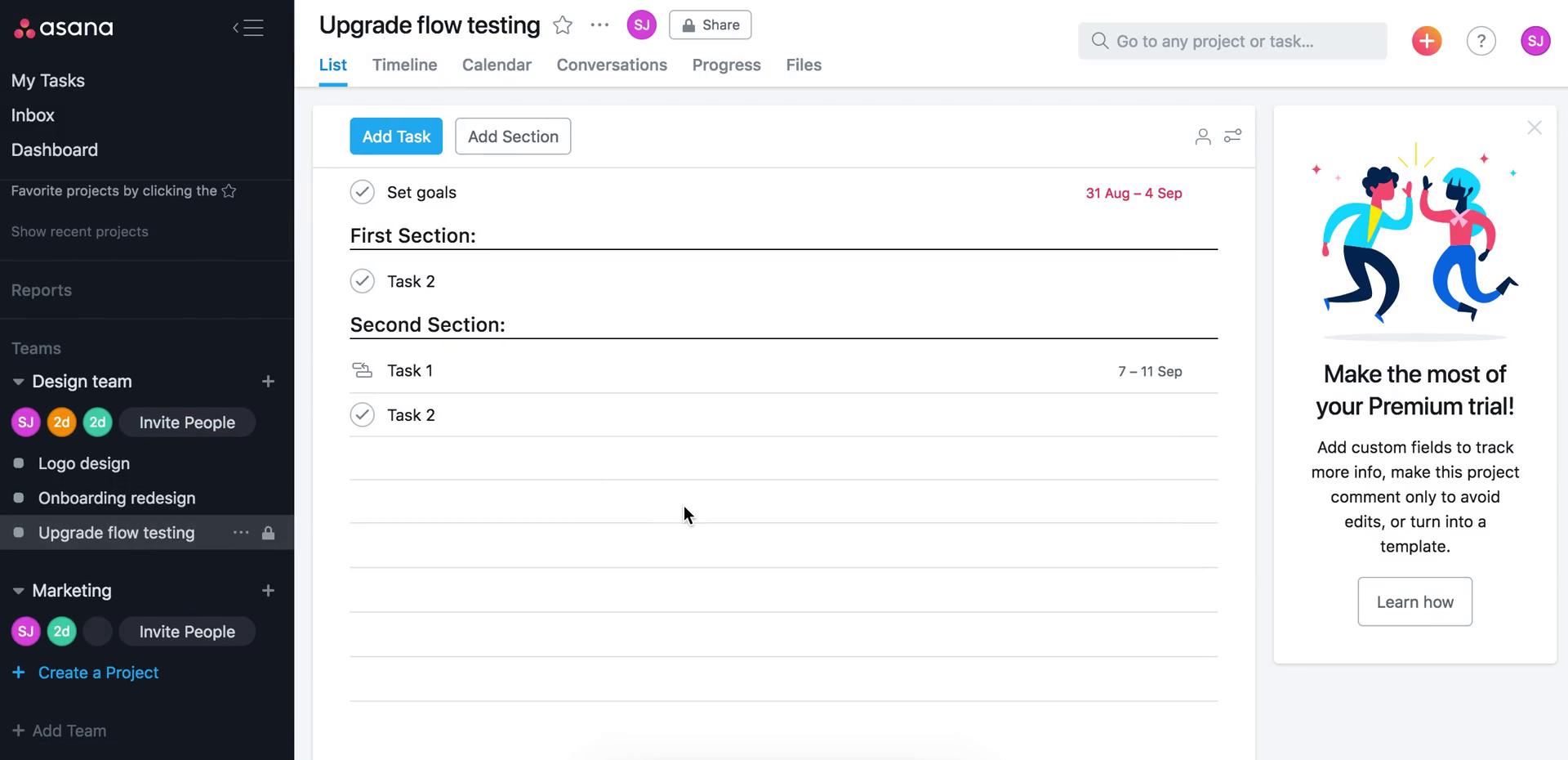Open My Tasks in sidebar

pyautogui.click(x=48, y=81)
